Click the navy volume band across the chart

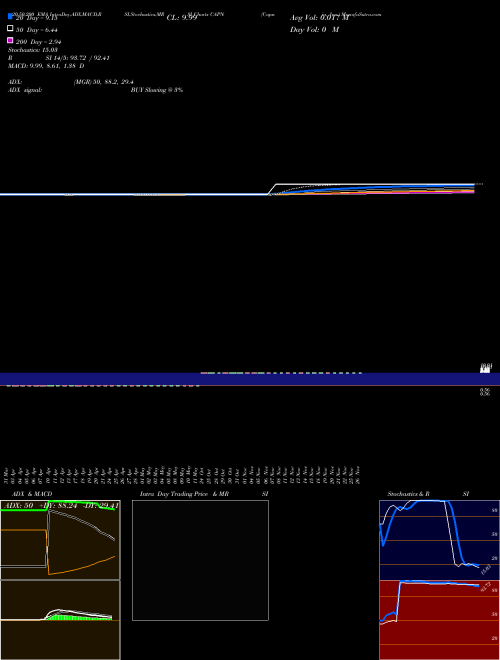click(250, 379)
